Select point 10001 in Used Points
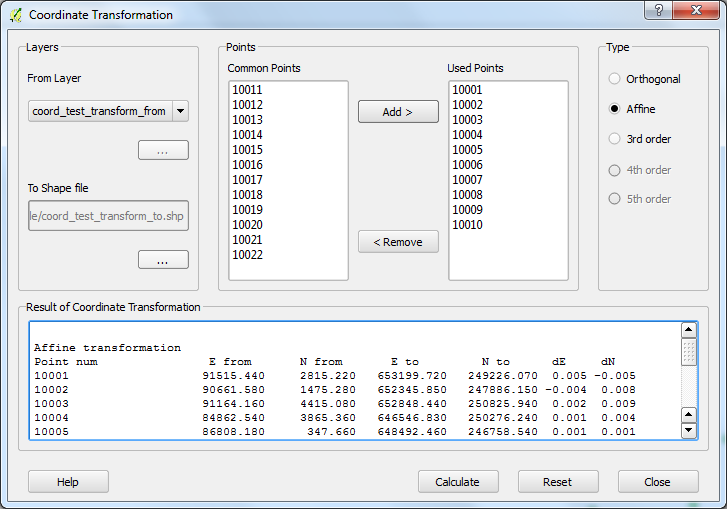 467,90
